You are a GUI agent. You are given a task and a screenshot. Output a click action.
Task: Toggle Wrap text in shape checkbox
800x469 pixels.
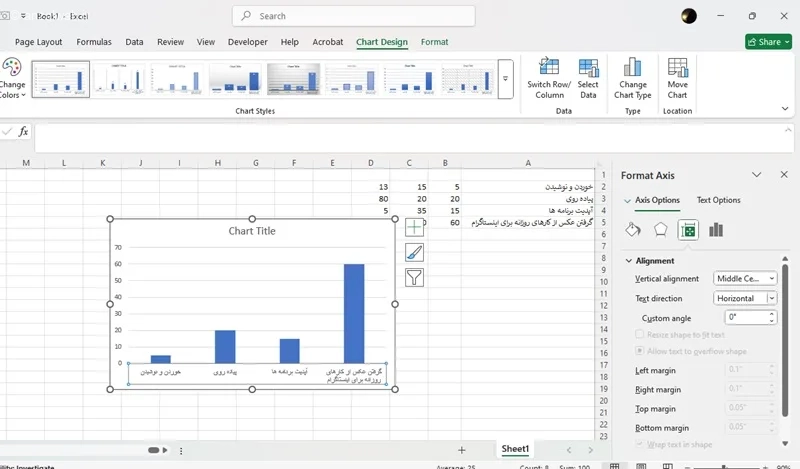click(x=640, y=444)
